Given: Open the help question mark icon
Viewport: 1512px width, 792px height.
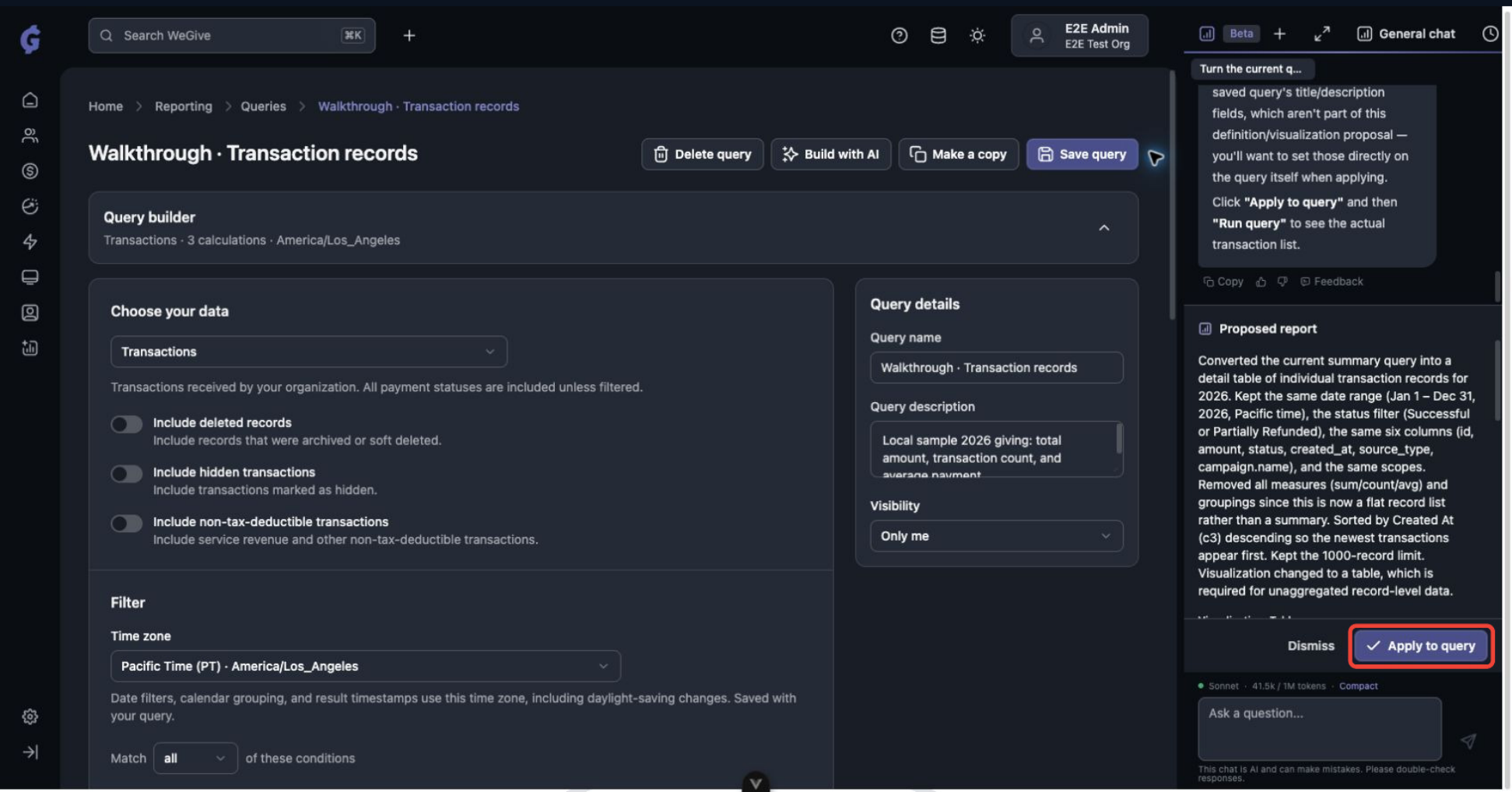Looking at the screenshot, I should pos(899,35).
